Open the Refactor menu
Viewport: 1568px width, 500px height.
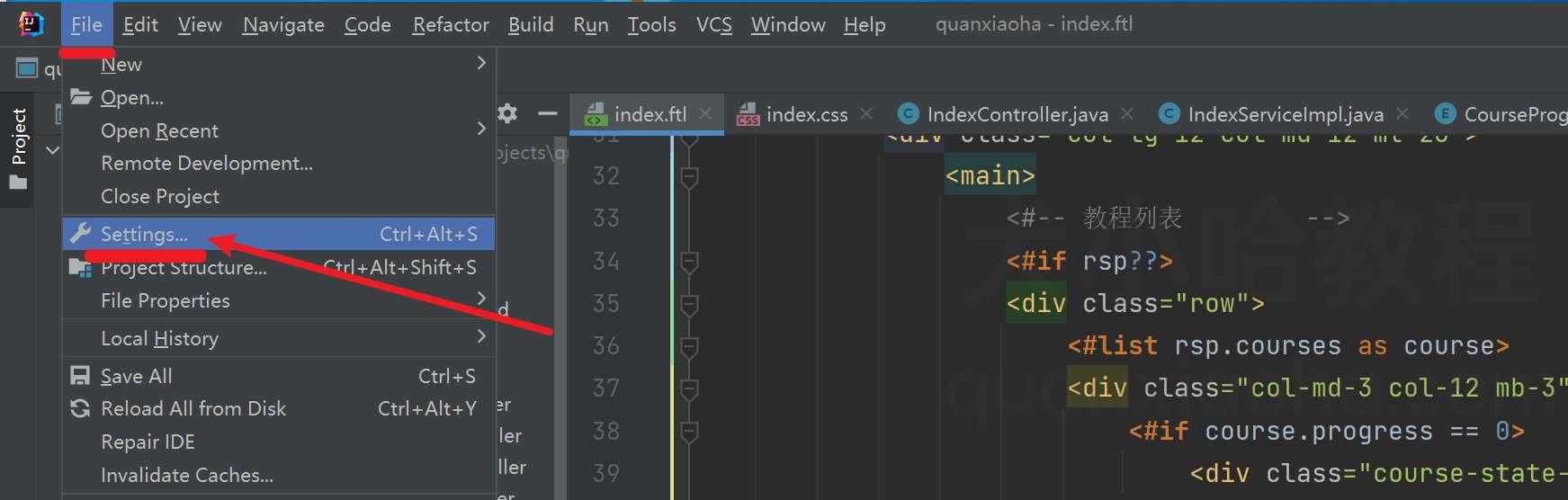pyautogui.click(x=451, y=24)
